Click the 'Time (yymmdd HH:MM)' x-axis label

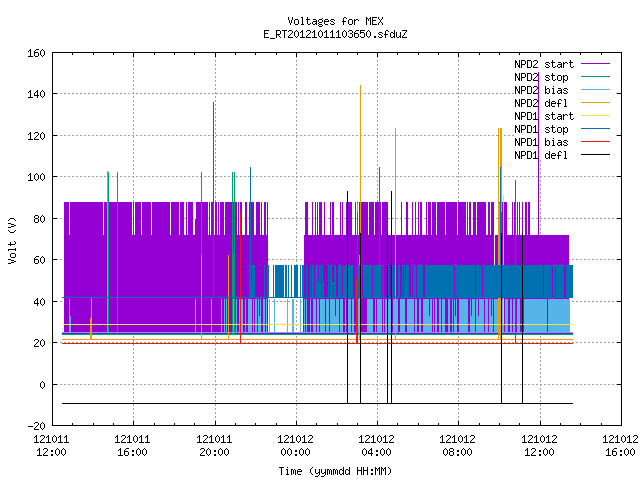[x=335, y=471]
